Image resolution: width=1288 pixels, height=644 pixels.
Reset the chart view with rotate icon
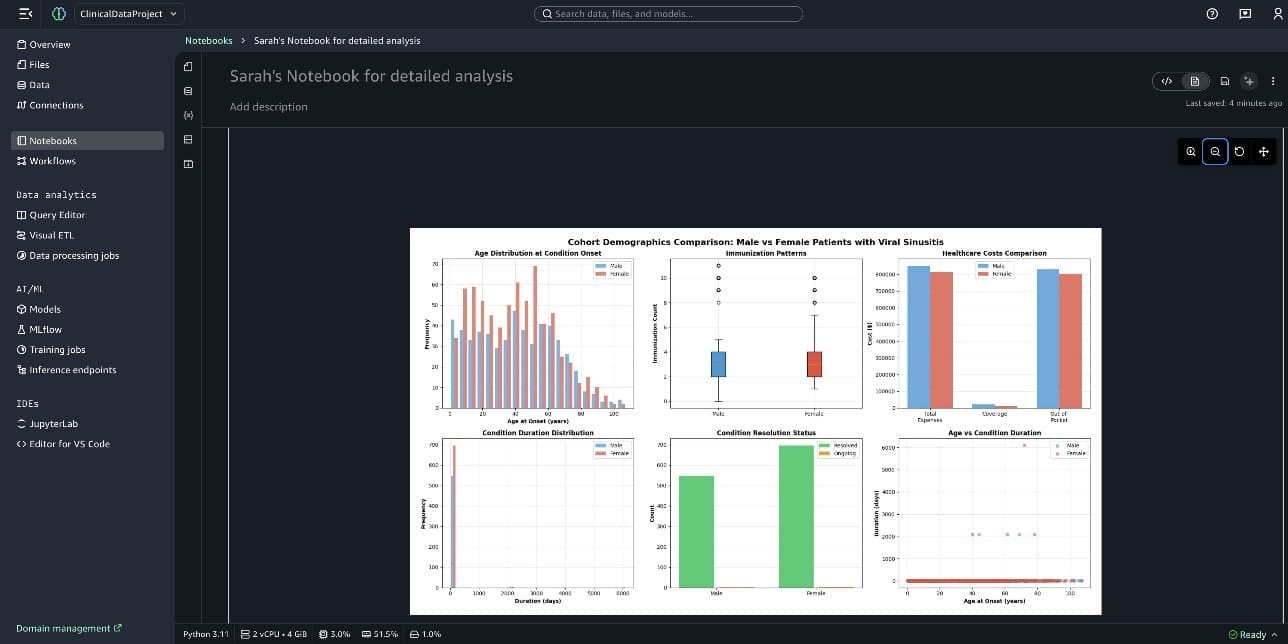[1239, 152]
